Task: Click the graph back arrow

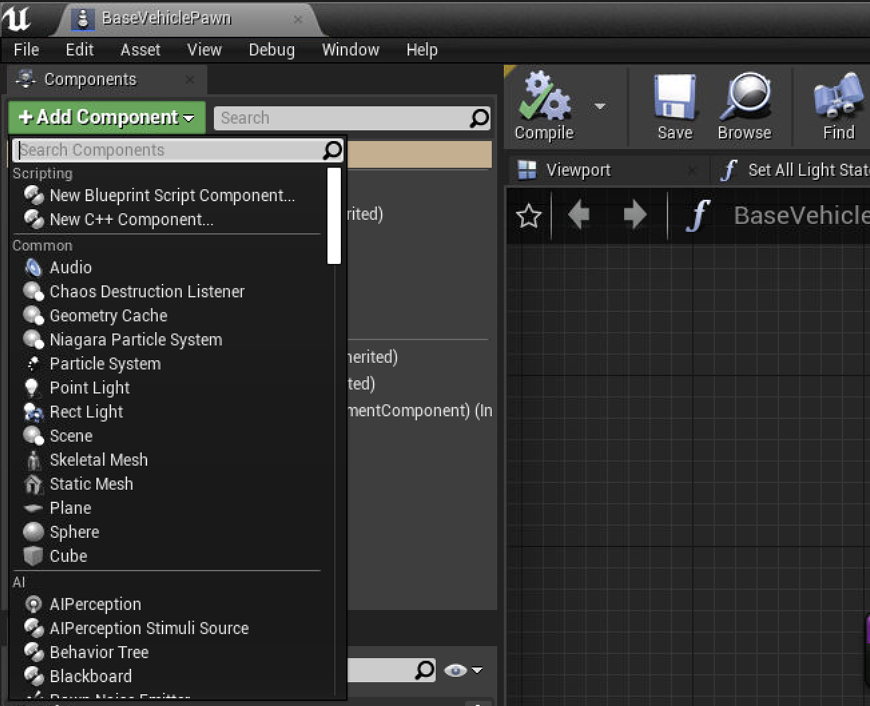Action: pos(579,215)
